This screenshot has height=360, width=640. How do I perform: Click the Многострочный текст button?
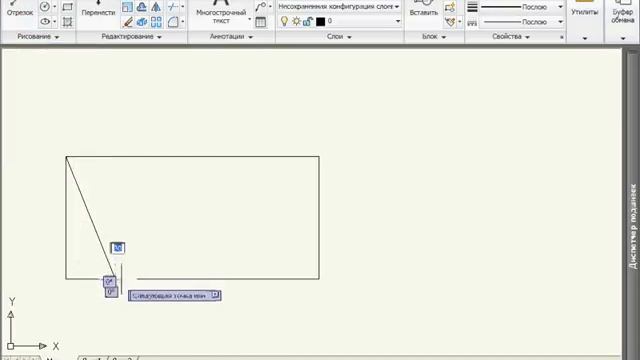[x=221, y=12]
